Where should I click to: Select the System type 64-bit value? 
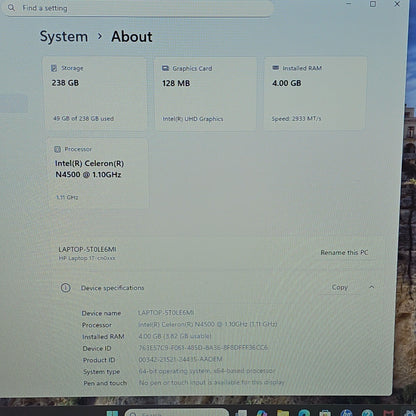[x=207, y=371]
